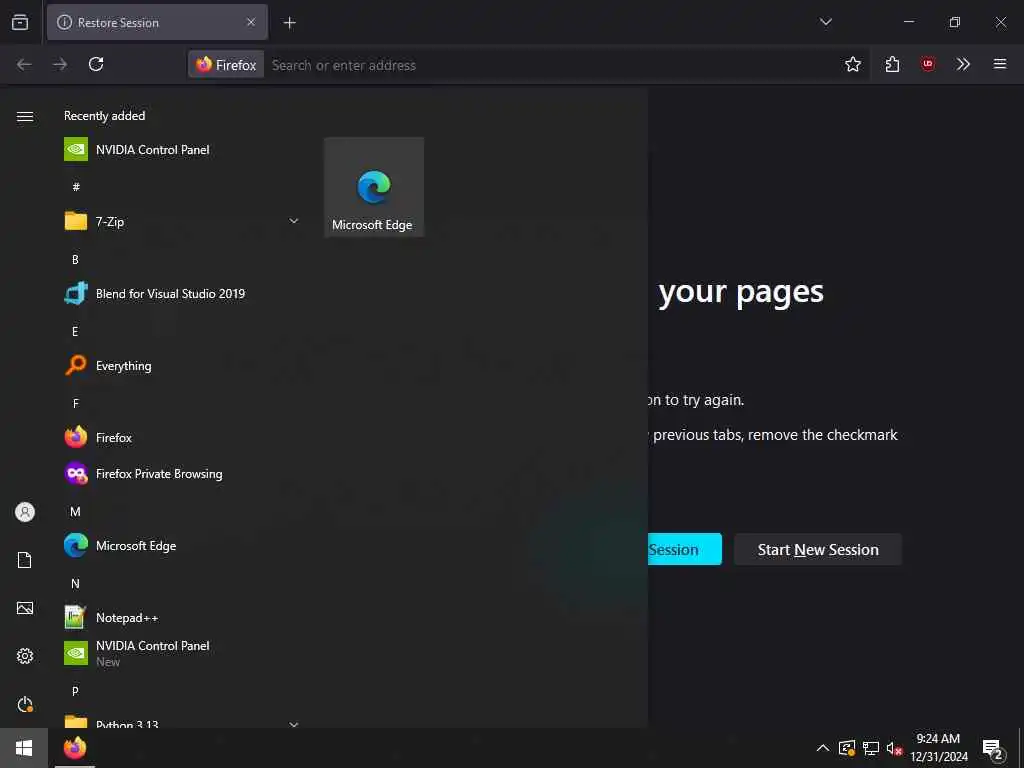Click the Firefox forward arrow
The height and width of the screenshot is (768, 1024).
[60, 64]
